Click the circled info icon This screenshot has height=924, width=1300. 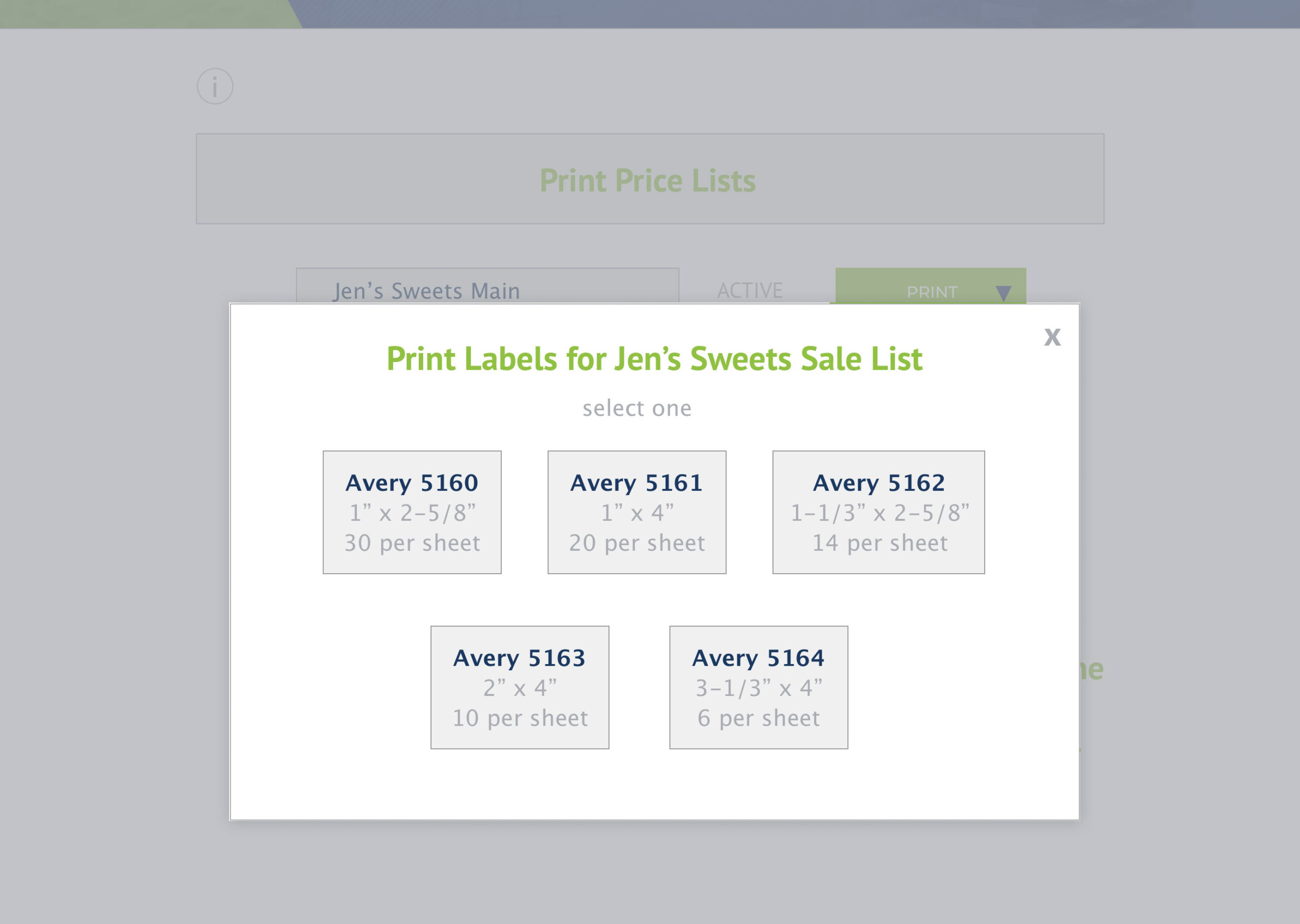pyautogui.click(x=215, y=86)
